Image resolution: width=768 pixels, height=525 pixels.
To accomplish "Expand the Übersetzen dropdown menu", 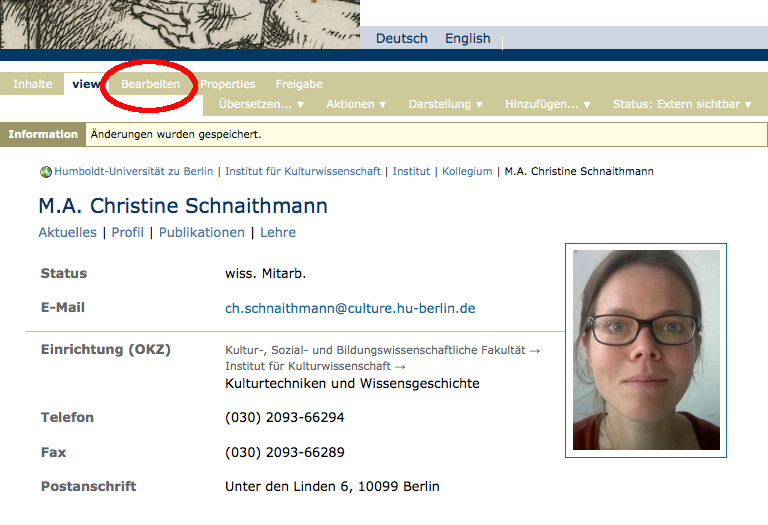I will click(x=261, y=104).
